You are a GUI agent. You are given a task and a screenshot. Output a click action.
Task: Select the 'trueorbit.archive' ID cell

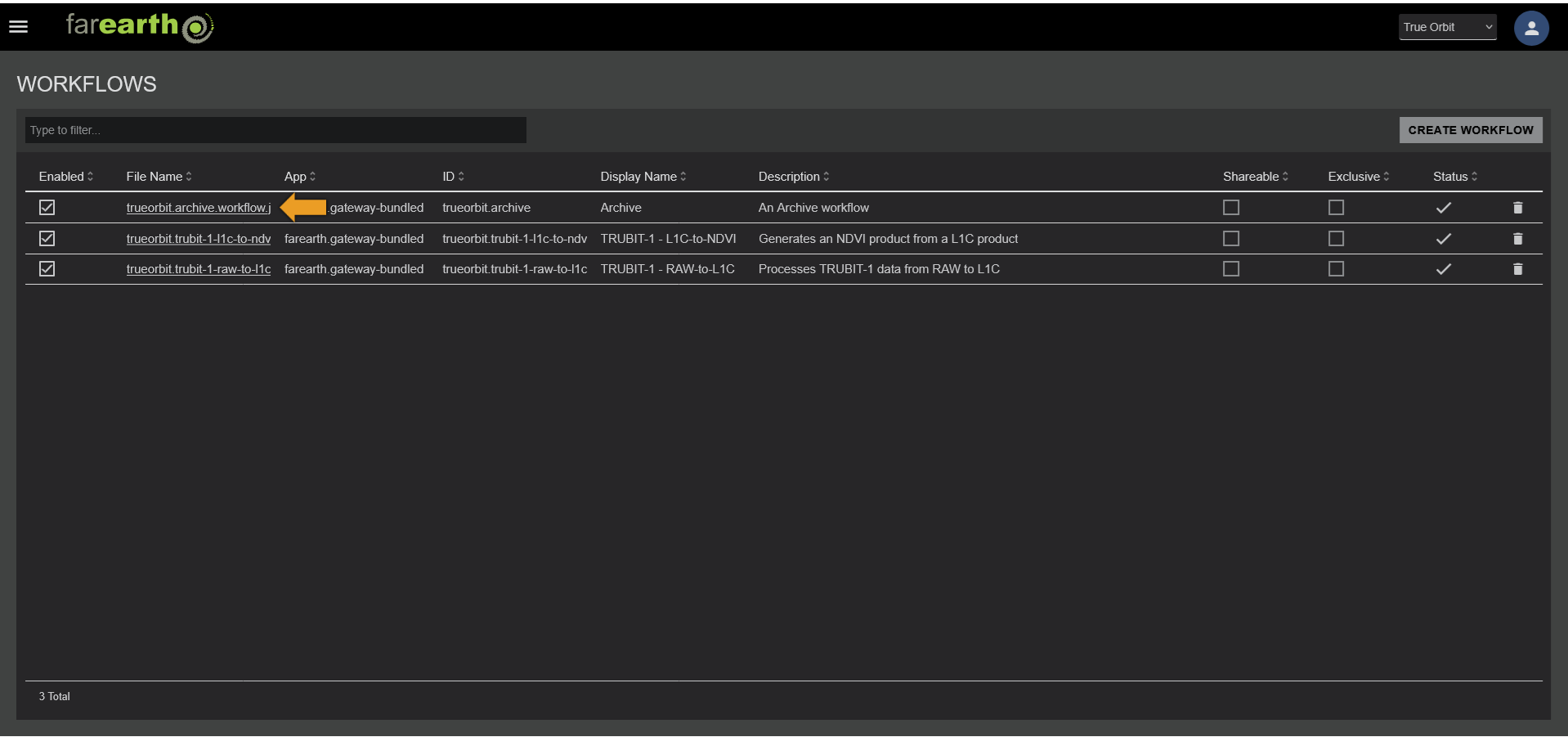click(486, 208)
